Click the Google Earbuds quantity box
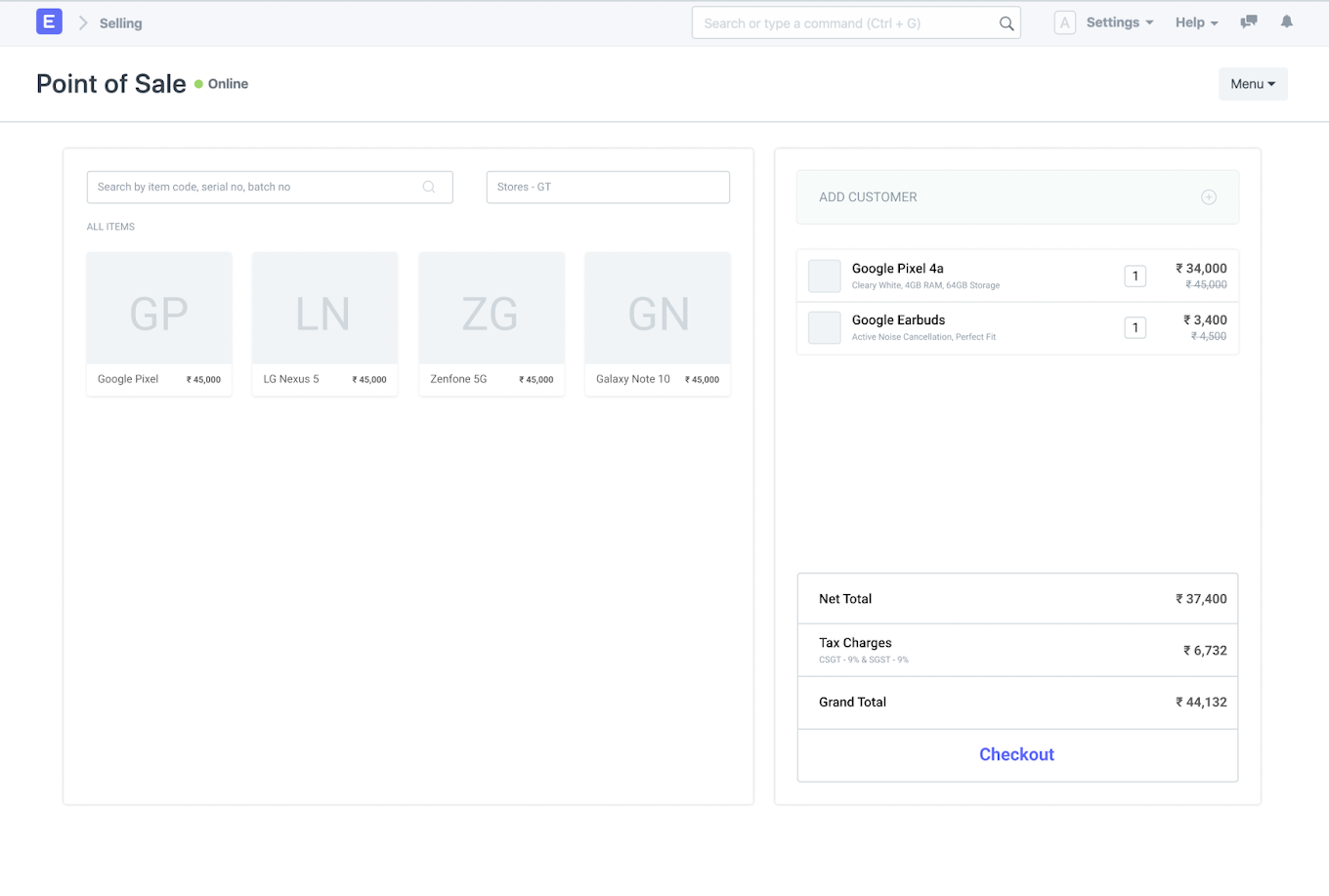 tap(1135, 327)
